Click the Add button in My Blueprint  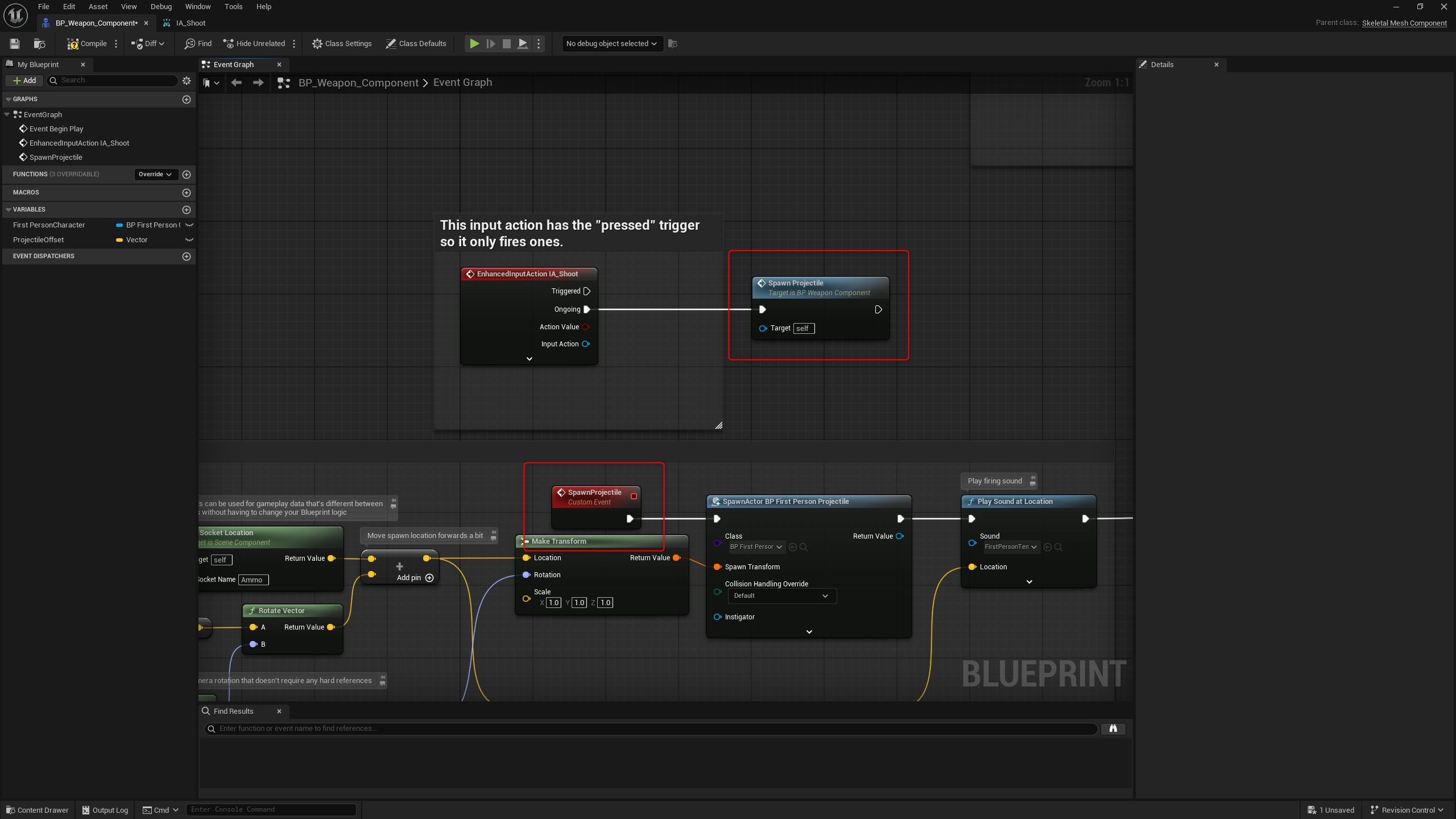point(24,80)
